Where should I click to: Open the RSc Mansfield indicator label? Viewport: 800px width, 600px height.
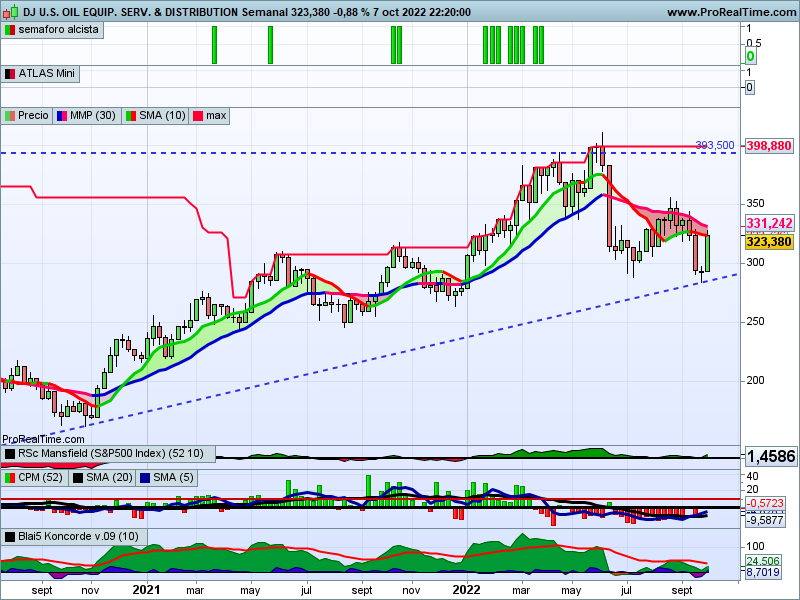tap(111, 454)
